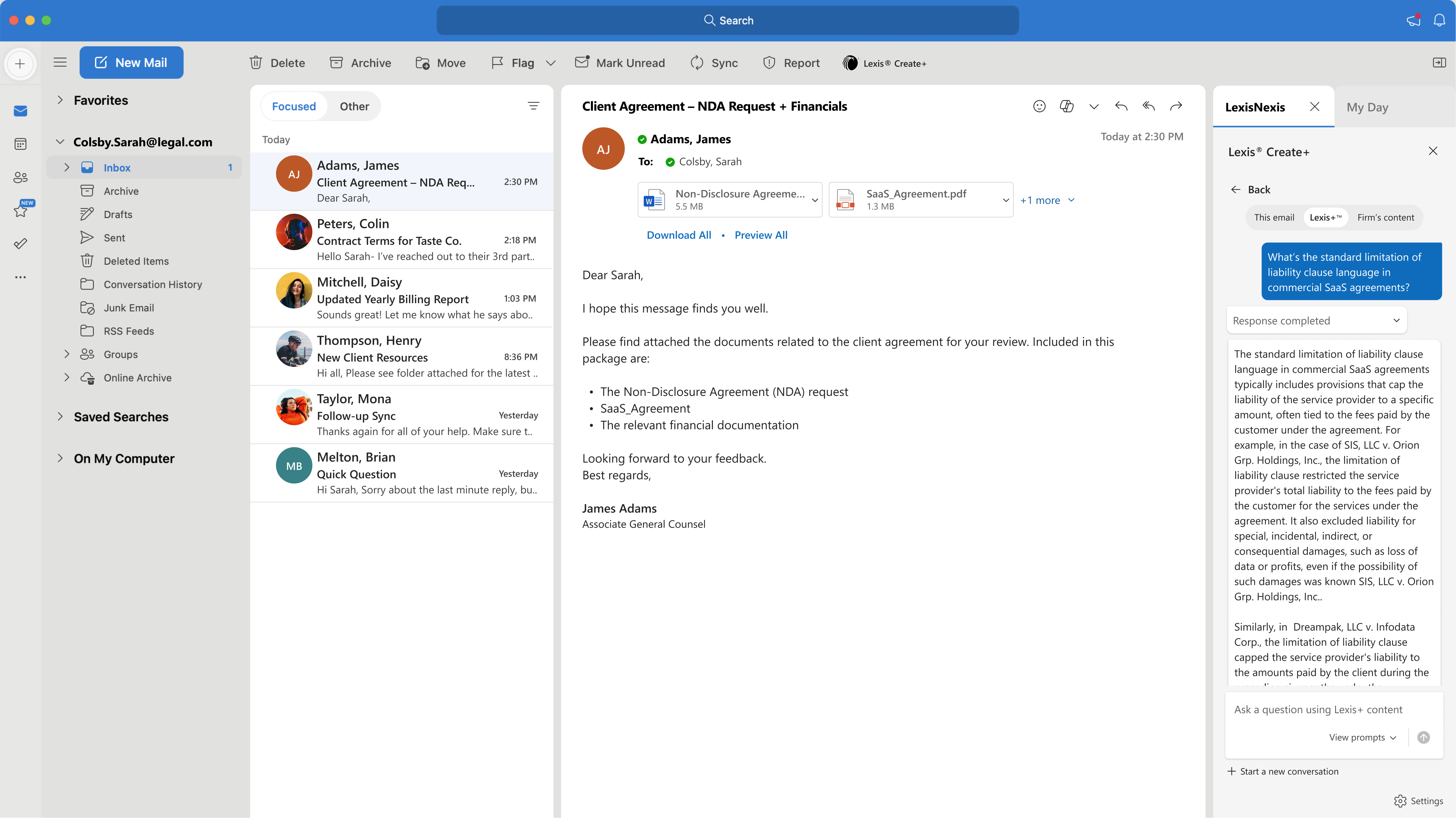
Task: Click the megaphone announcements icon
Action: [x=1414, y=20]
